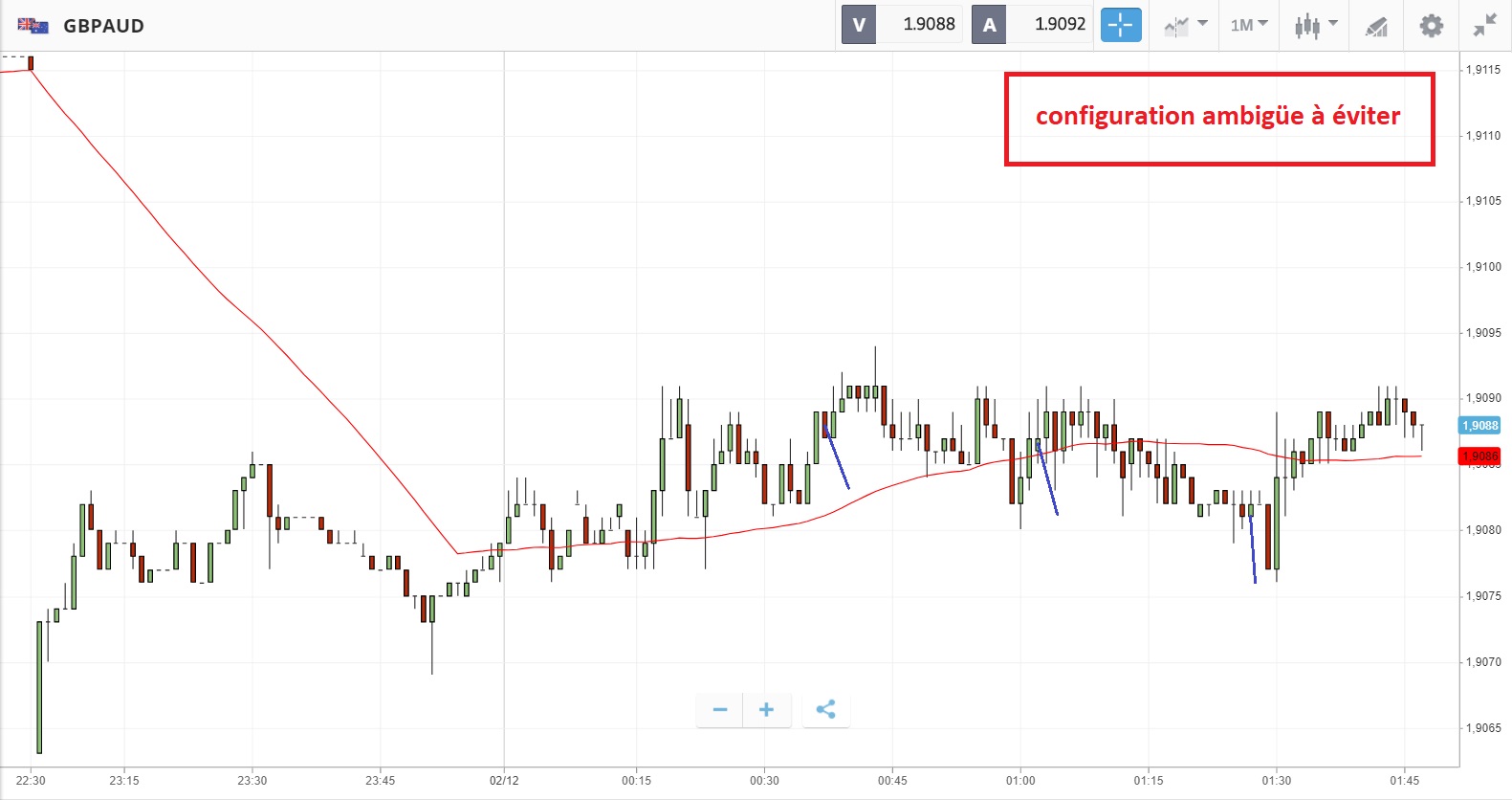Click the 23:30 time axis label
Image resolution: width=1512 pixels, height=800 pixels.
coord(252,781)
